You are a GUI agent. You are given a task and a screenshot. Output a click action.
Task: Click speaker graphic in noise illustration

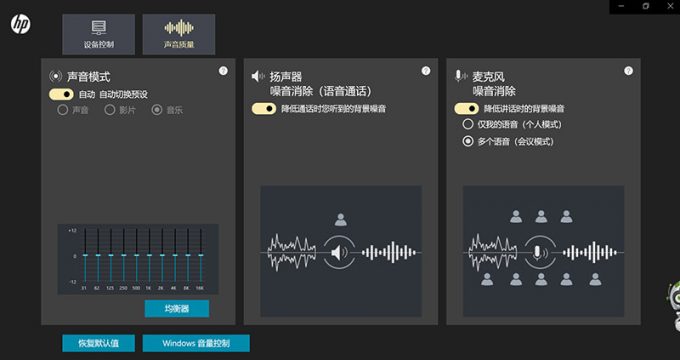339,252
